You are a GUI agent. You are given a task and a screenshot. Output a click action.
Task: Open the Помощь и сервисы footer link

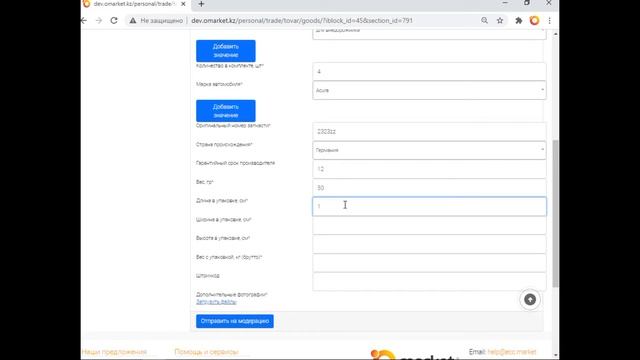click(x=207, y=352)
